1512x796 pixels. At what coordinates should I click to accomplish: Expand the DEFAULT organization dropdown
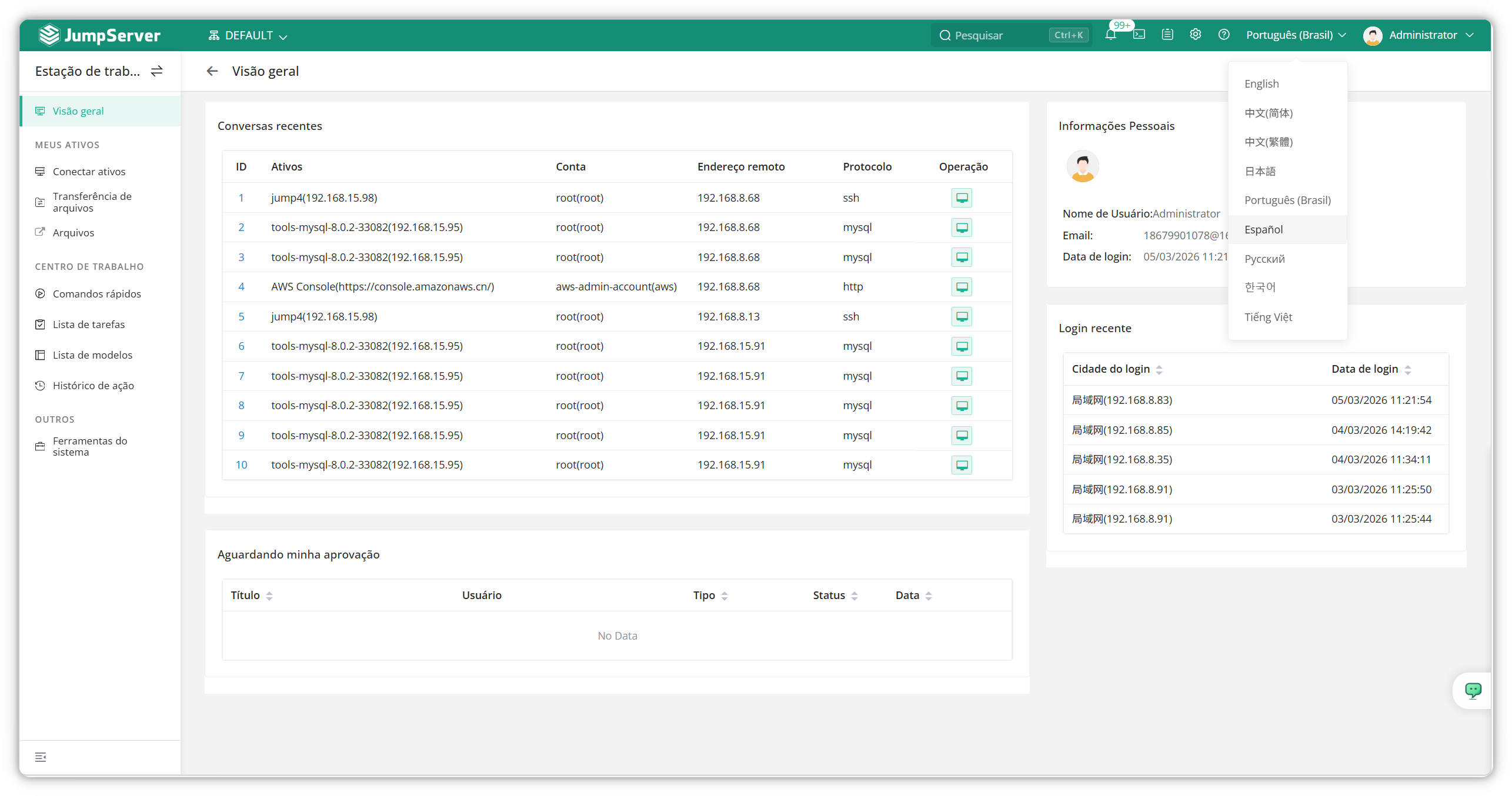pyautogui.click(x=248, y=36)
